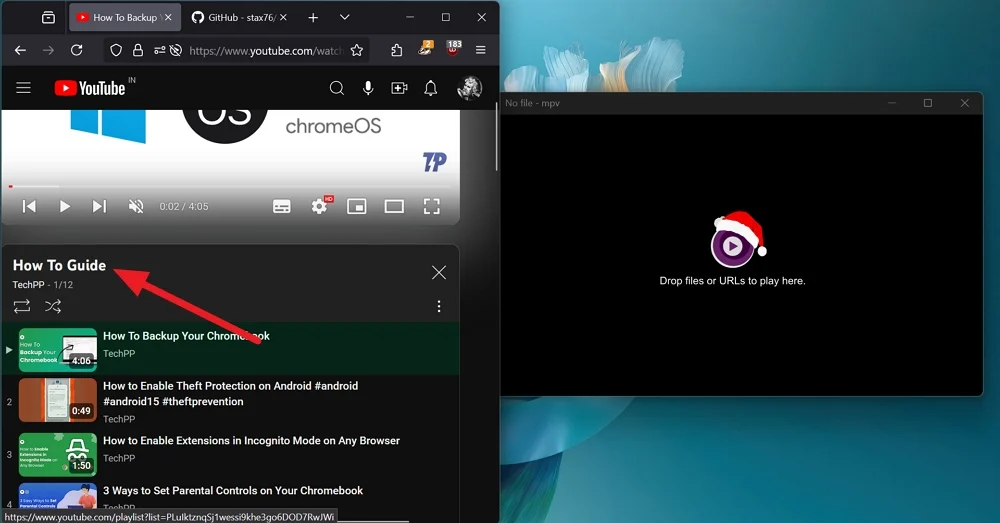Open Firefox application menu
Screen dimensions: 1000x523
(x=481, y=50)
